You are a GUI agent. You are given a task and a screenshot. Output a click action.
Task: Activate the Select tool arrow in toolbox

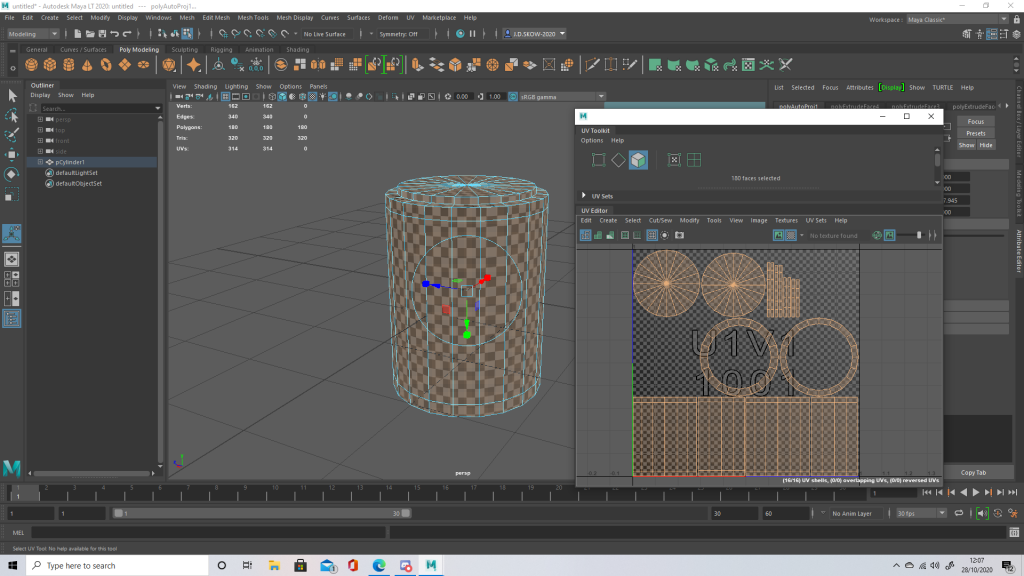(x=12, y=95)
